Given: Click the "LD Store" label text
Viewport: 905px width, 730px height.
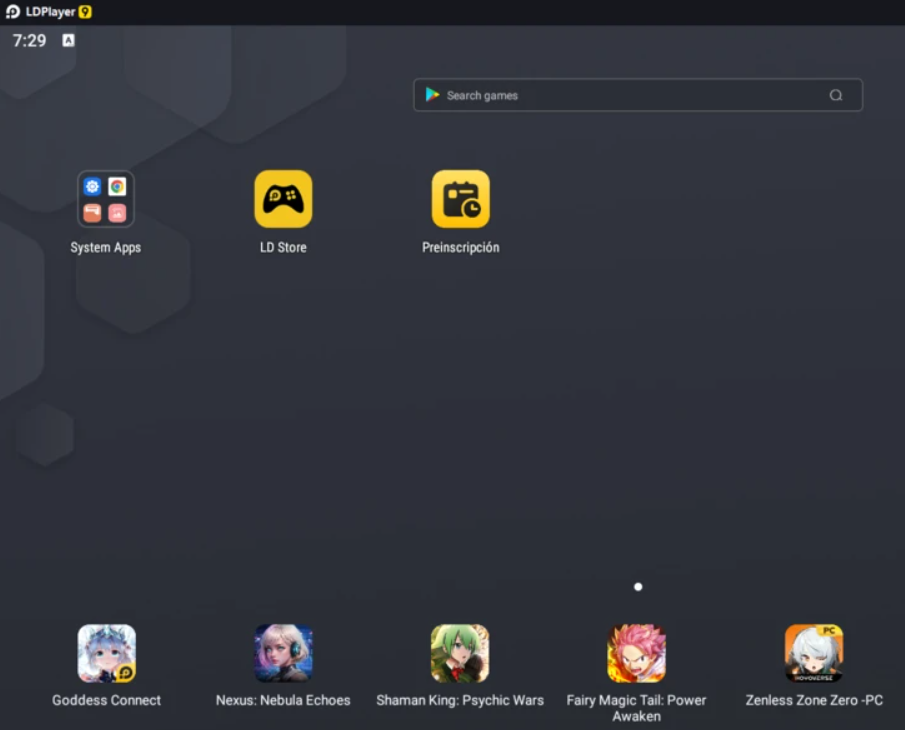Looking at the screenshot, I should [x=283, y=248].
